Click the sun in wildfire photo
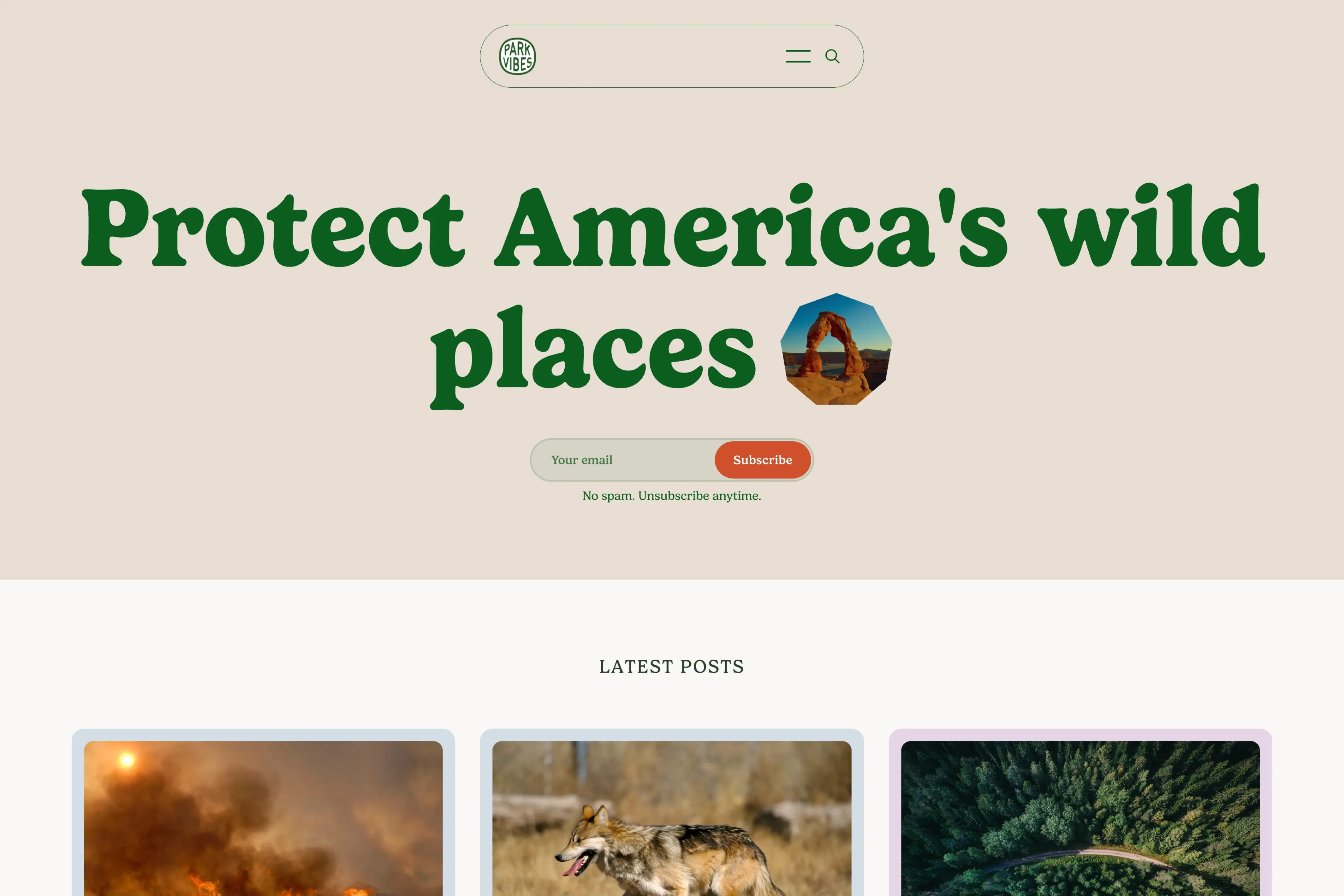1344x896 pixels. coord(127,760)
